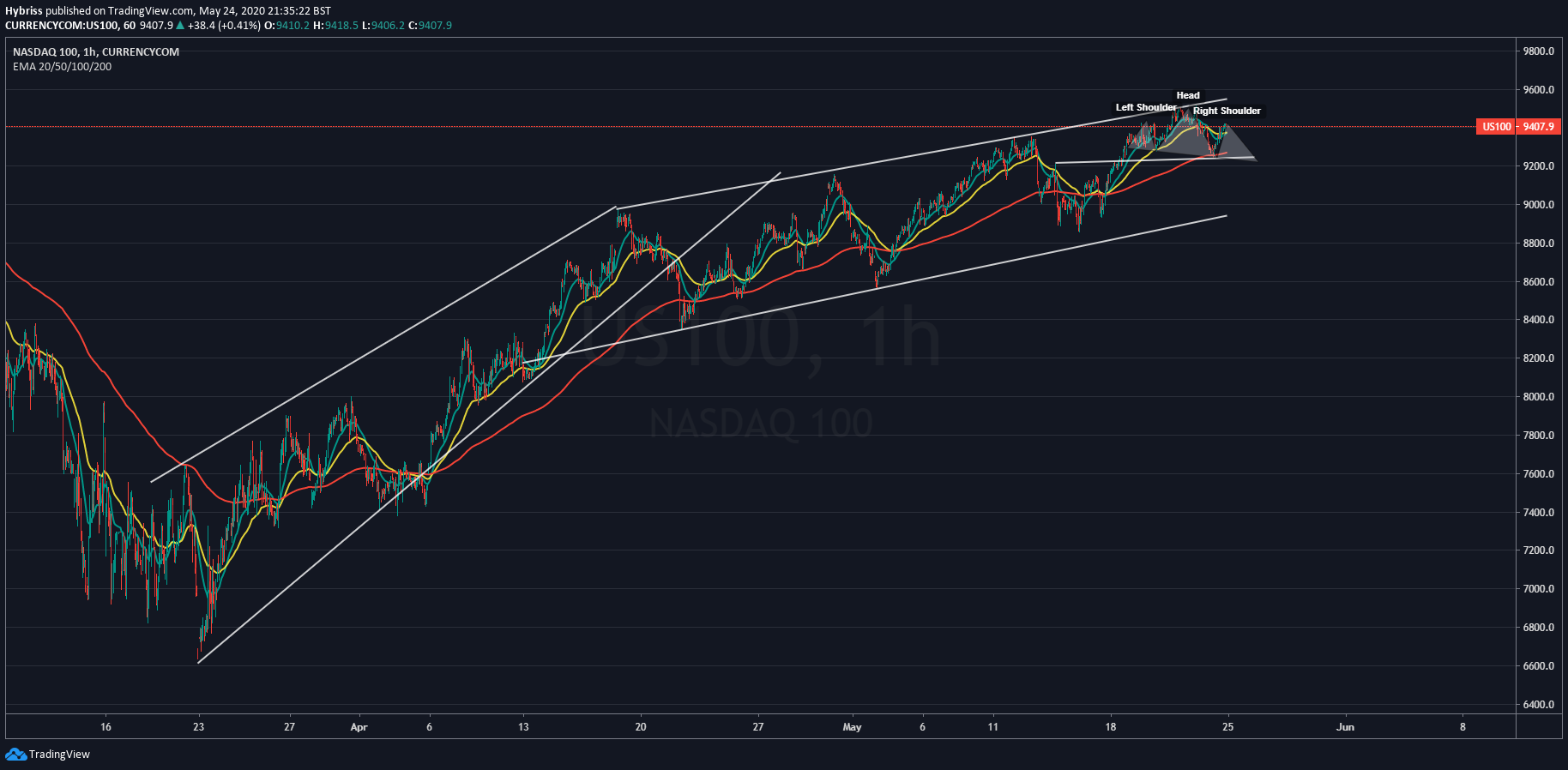
Task: Select the 'Left Shoulder' label
Action: 1146,107
